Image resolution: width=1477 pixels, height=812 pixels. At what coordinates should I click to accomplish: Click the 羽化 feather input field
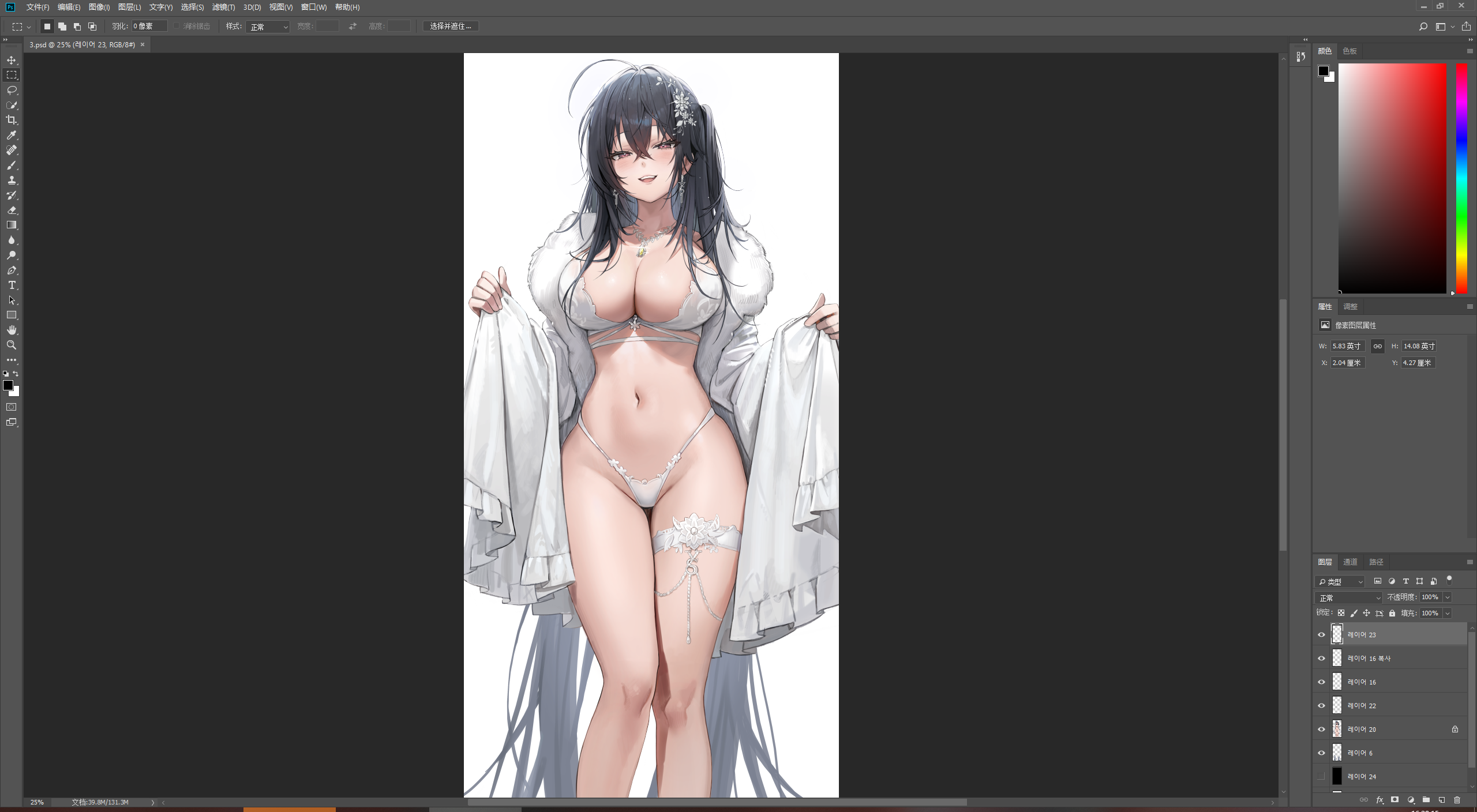149,27
